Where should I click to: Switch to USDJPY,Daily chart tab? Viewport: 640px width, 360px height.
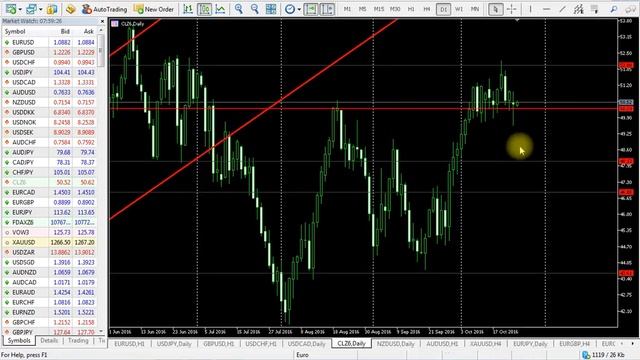[x=174, y=344]
